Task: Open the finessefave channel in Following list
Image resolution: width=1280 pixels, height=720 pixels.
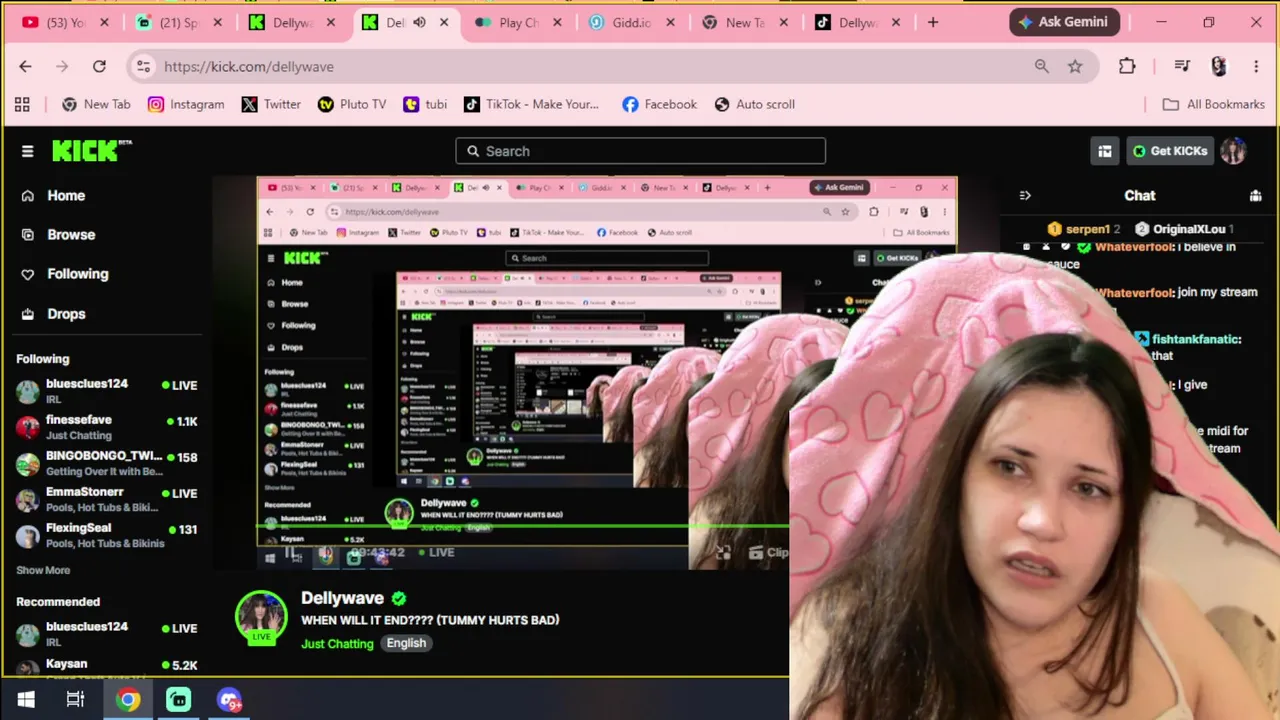Action: pos(106,427)
